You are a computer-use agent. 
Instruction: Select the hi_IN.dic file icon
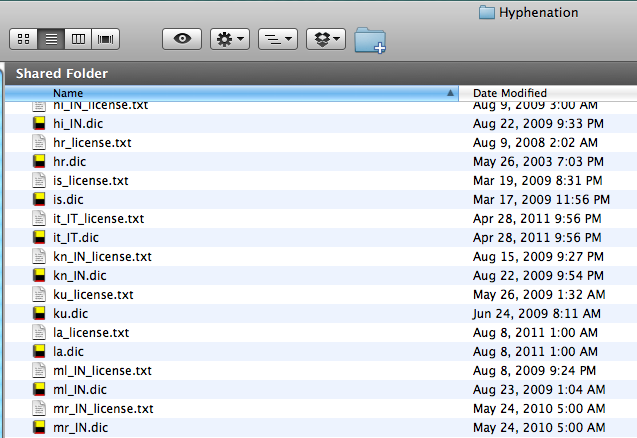click(39, 123)
